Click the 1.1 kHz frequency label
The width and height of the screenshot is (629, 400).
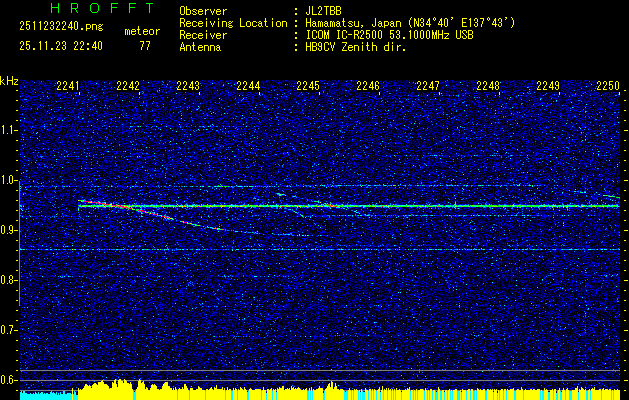pos(9,130)
